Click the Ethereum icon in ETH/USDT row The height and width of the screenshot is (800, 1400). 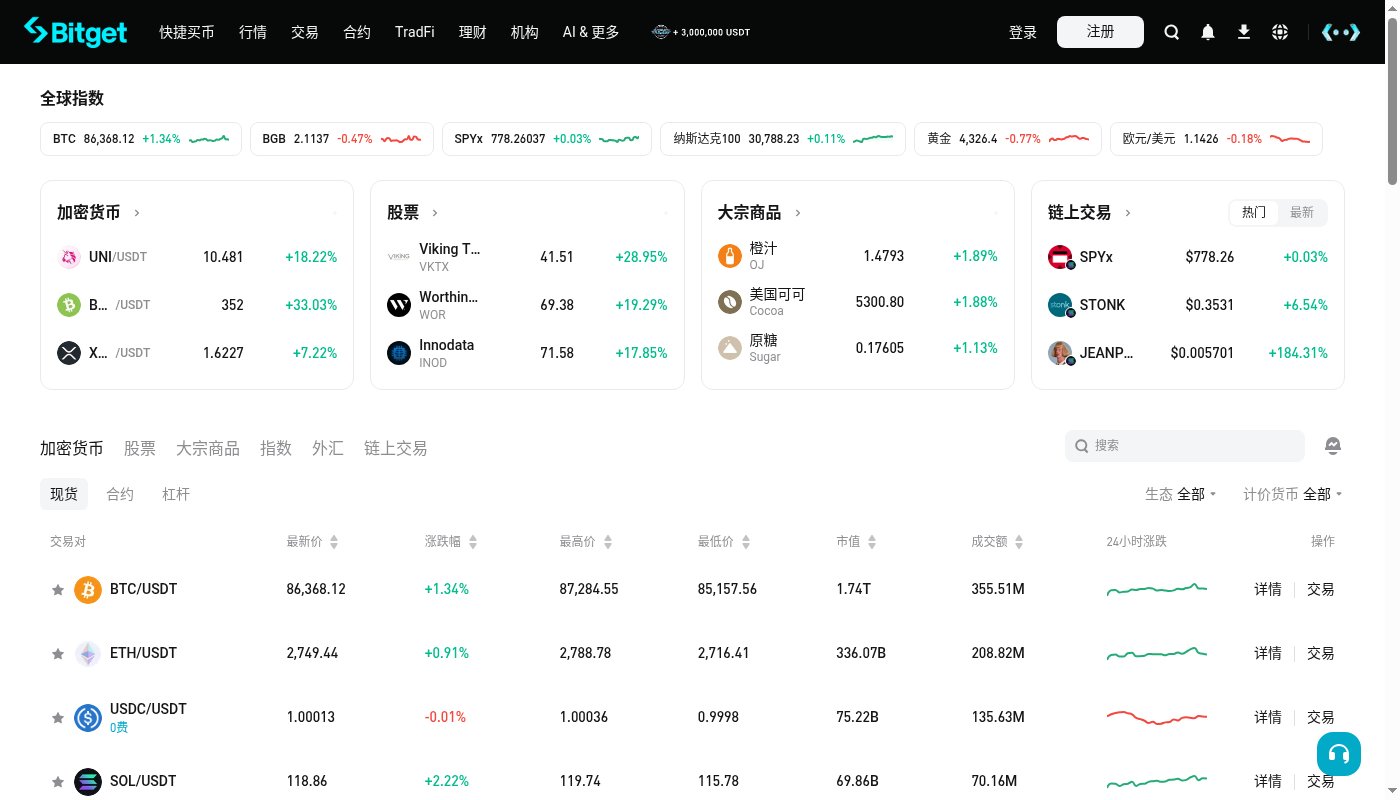pyautogui.click(x=88, y=653)
